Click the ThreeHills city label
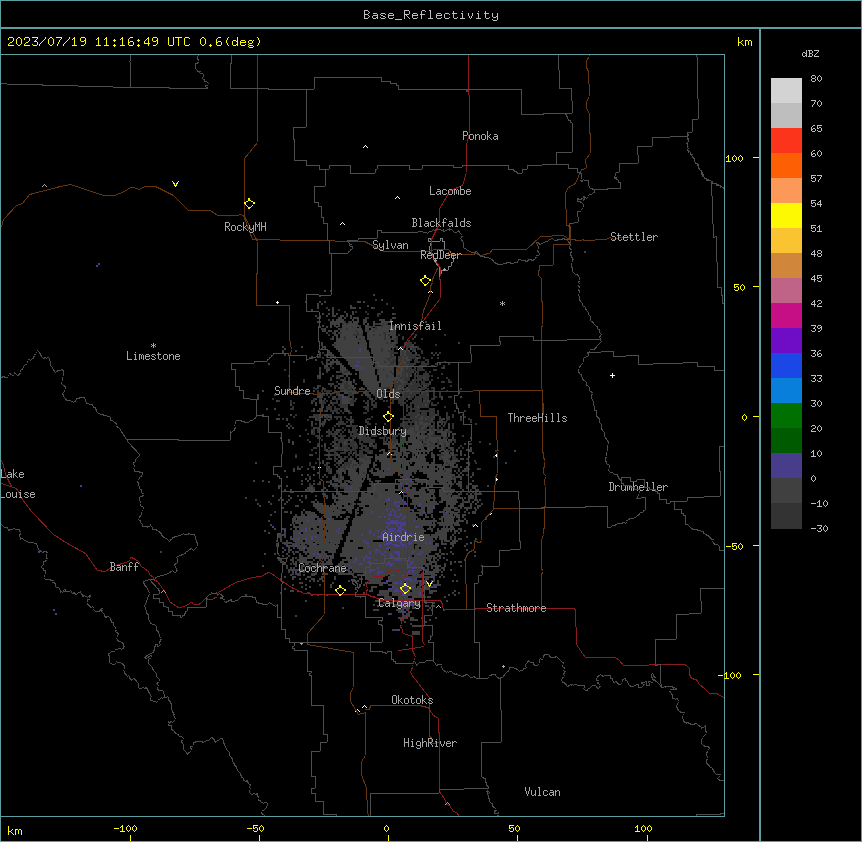Screen dimensions: 862x842 (537, 418)
